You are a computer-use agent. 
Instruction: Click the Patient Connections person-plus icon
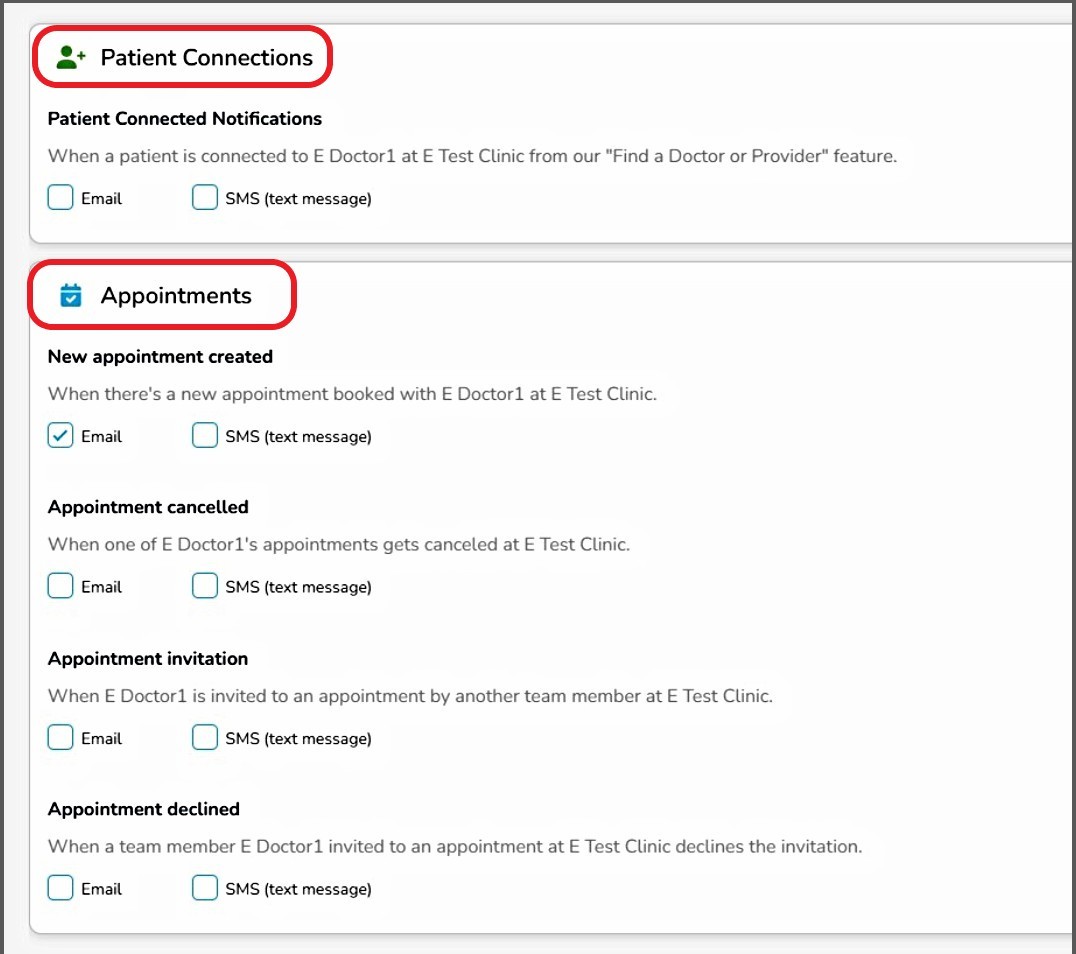pos(71,58)
